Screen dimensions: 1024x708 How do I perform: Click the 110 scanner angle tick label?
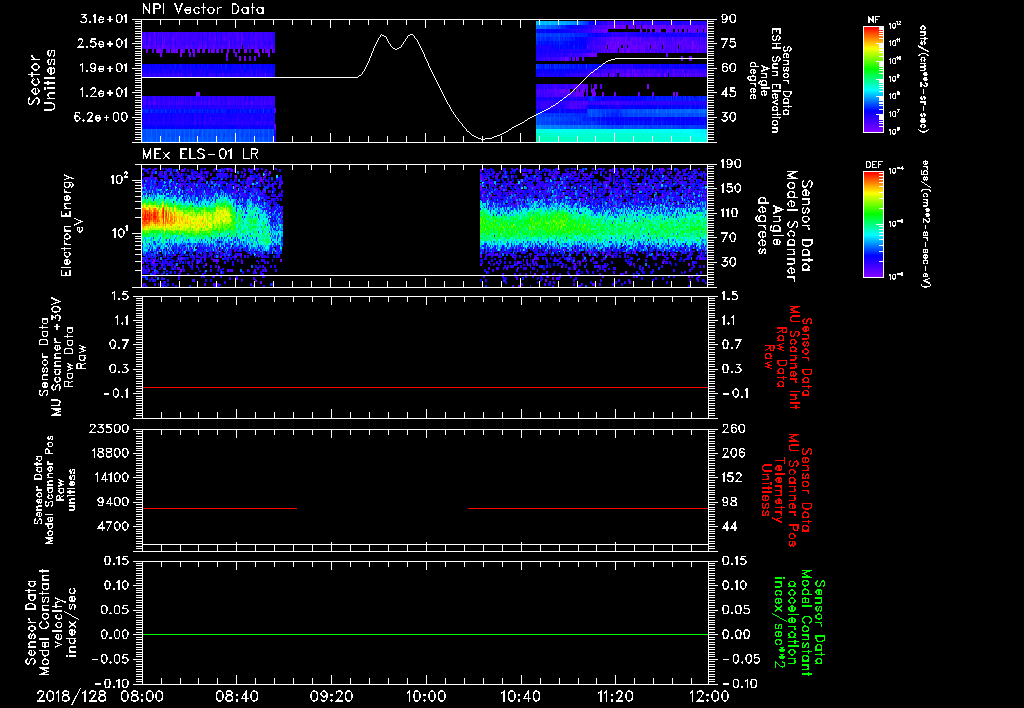(731, 213)
